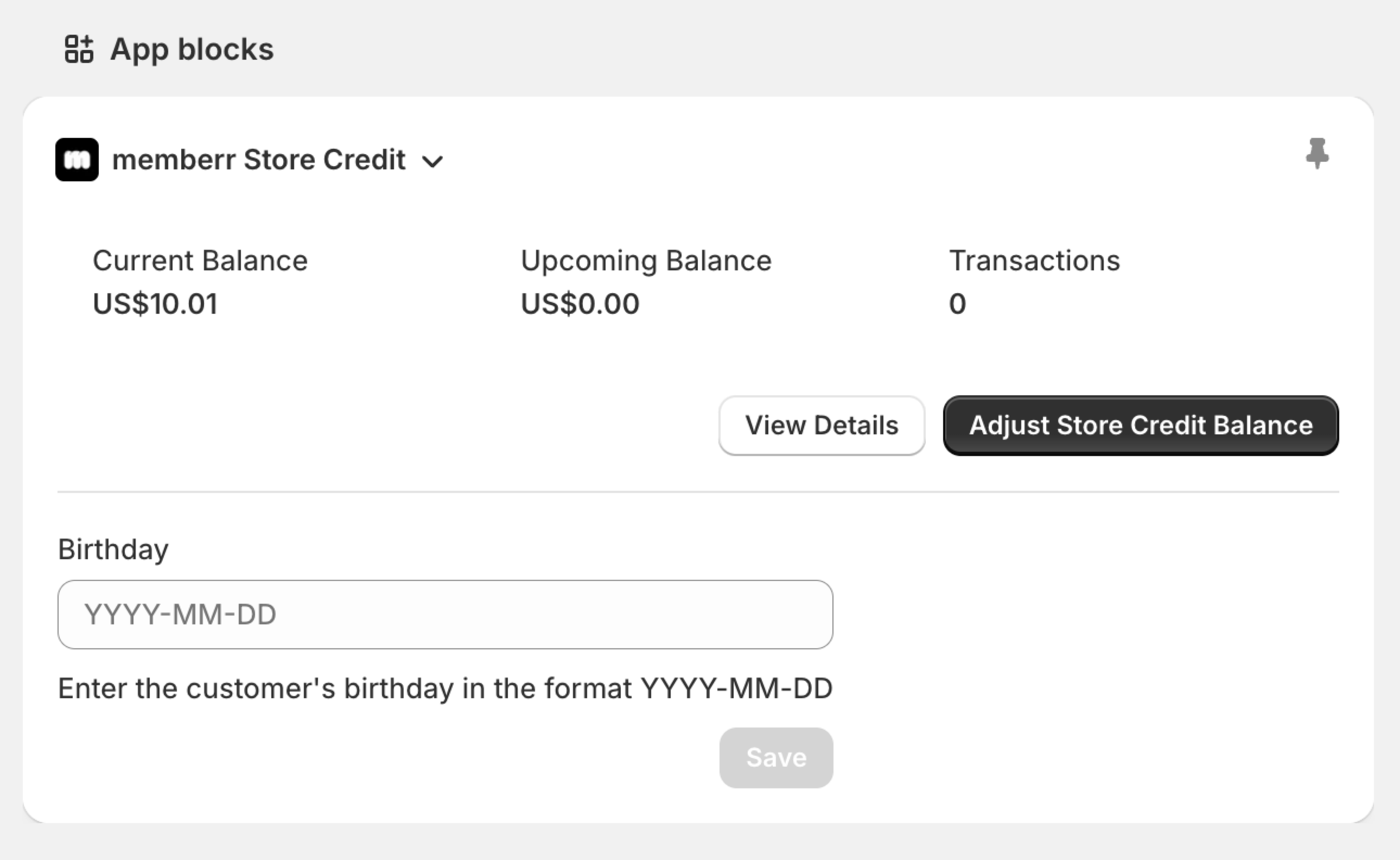
Task: Click the Upcoming Balance label
Action: 646,261
